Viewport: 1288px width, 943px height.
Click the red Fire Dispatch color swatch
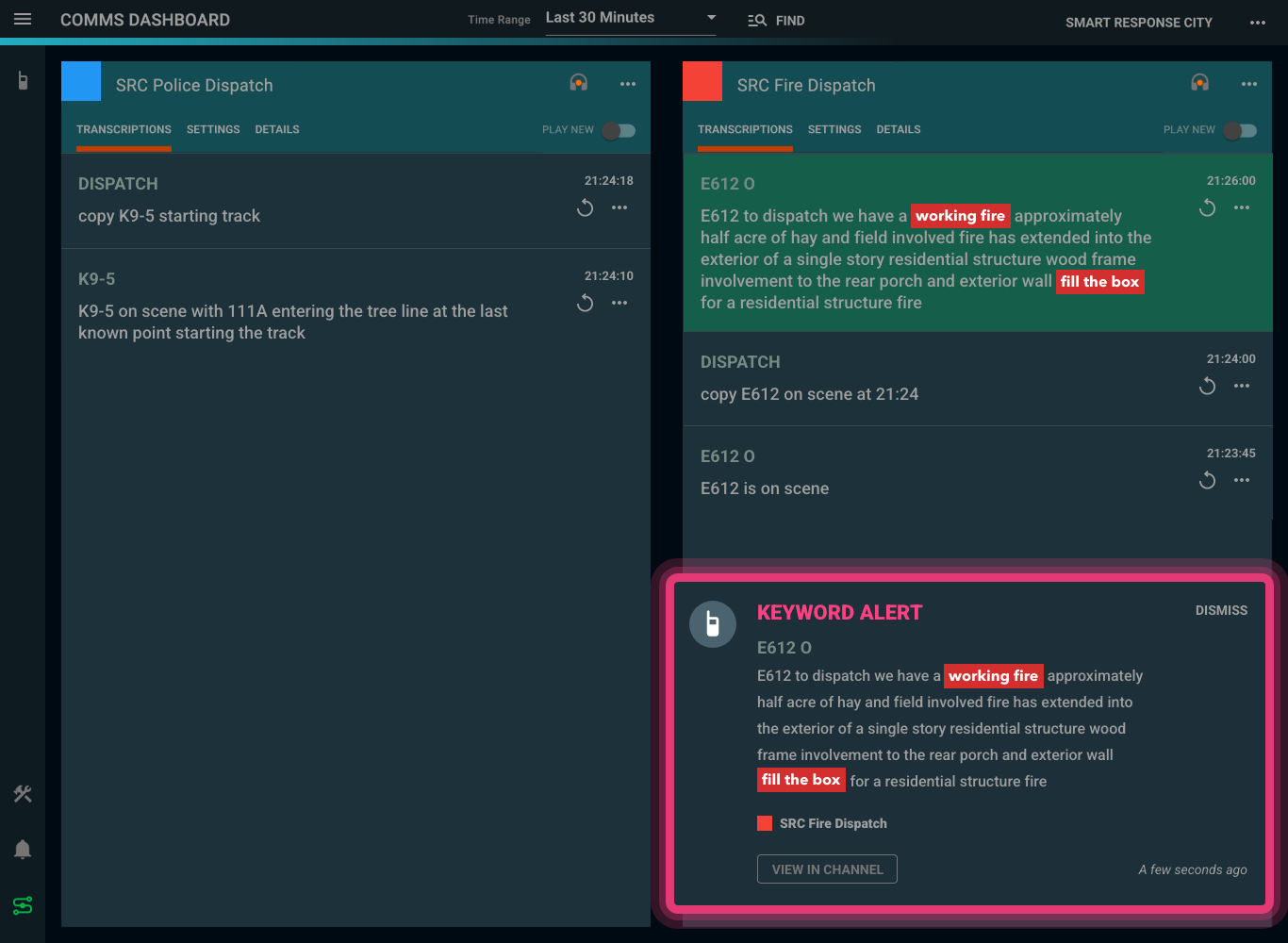point(702,81)
